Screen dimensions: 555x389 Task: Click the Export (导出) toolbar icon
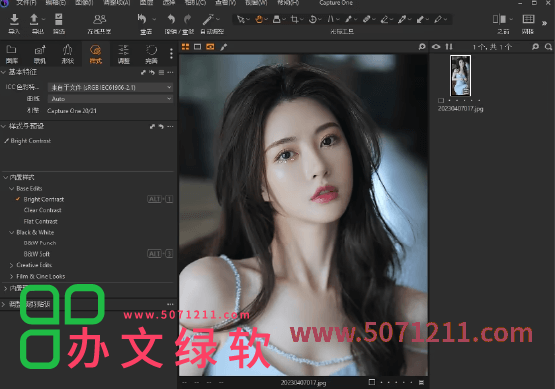pos(34,19)
